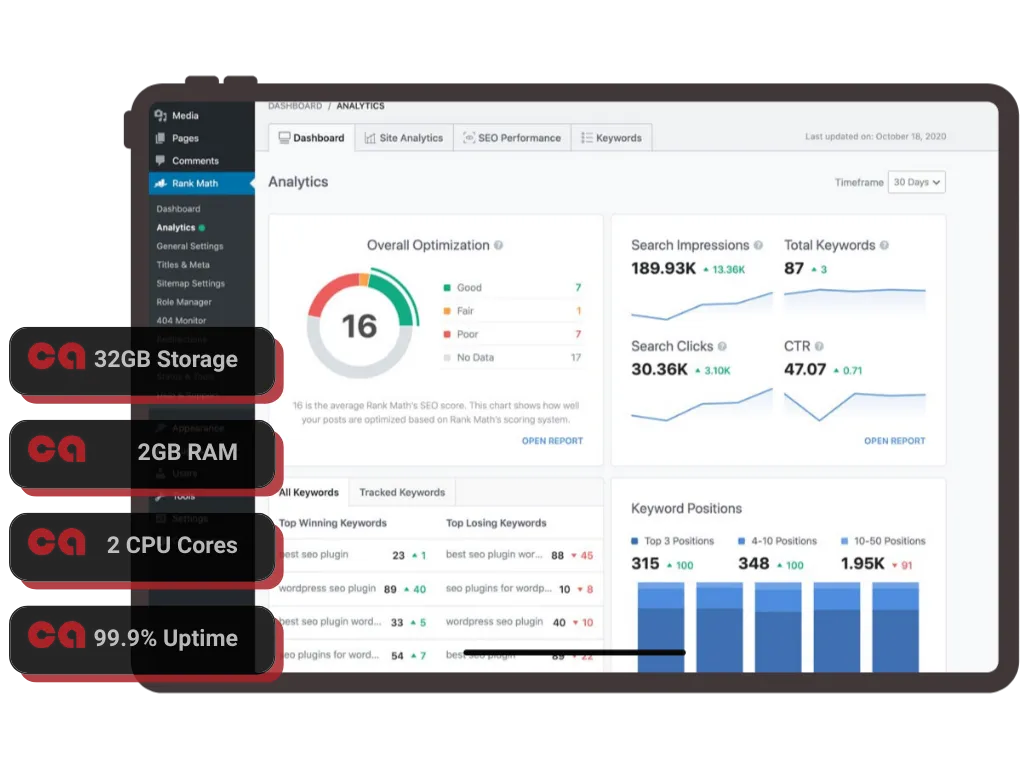Screen dimensions: 1024x768
Task: Click the 'best seo plugin wor...' losing keyword
Action: coord(494,555)
